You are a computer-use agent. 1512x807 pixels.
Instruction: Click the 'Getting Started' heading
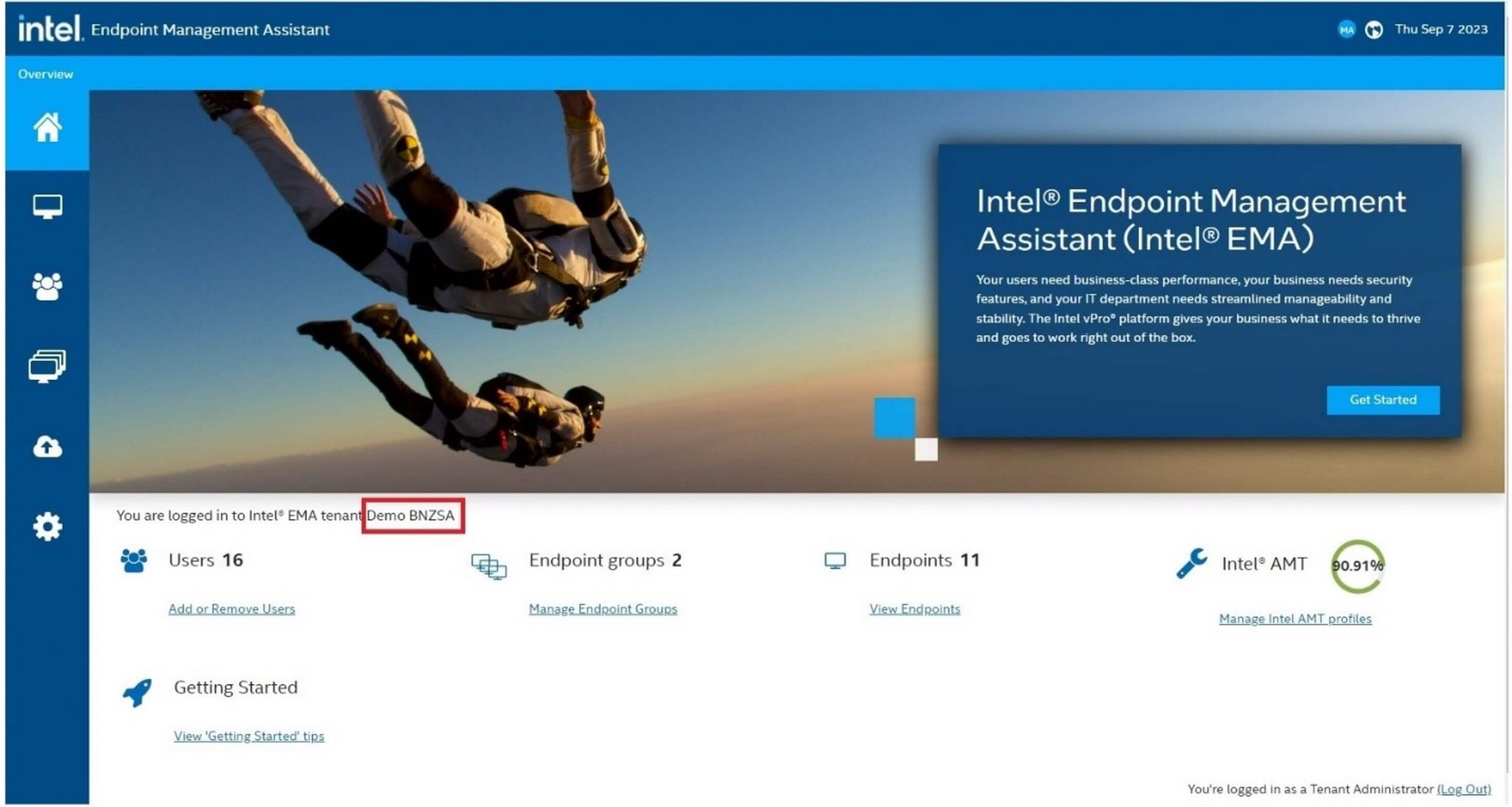[236, 688]
